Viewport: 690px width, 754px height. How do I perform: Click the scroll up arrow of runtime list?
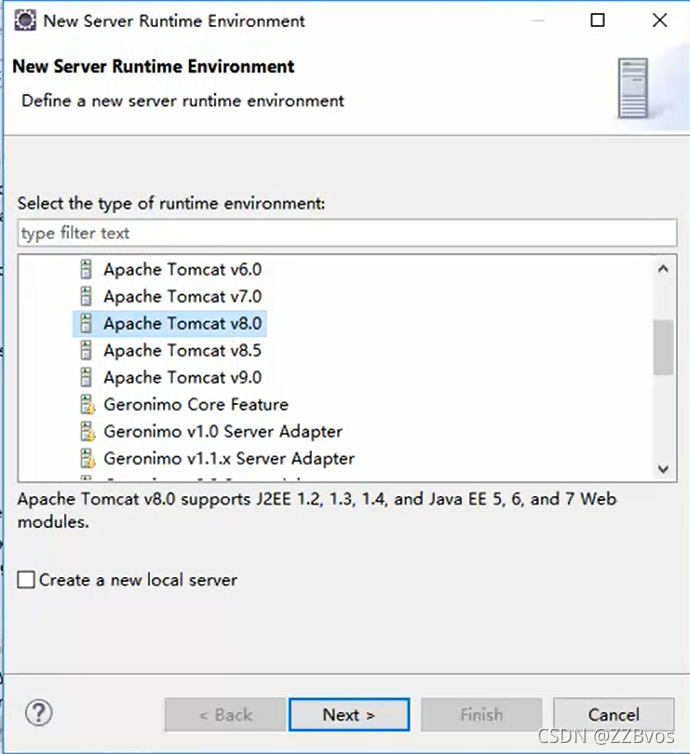(664, 269)
